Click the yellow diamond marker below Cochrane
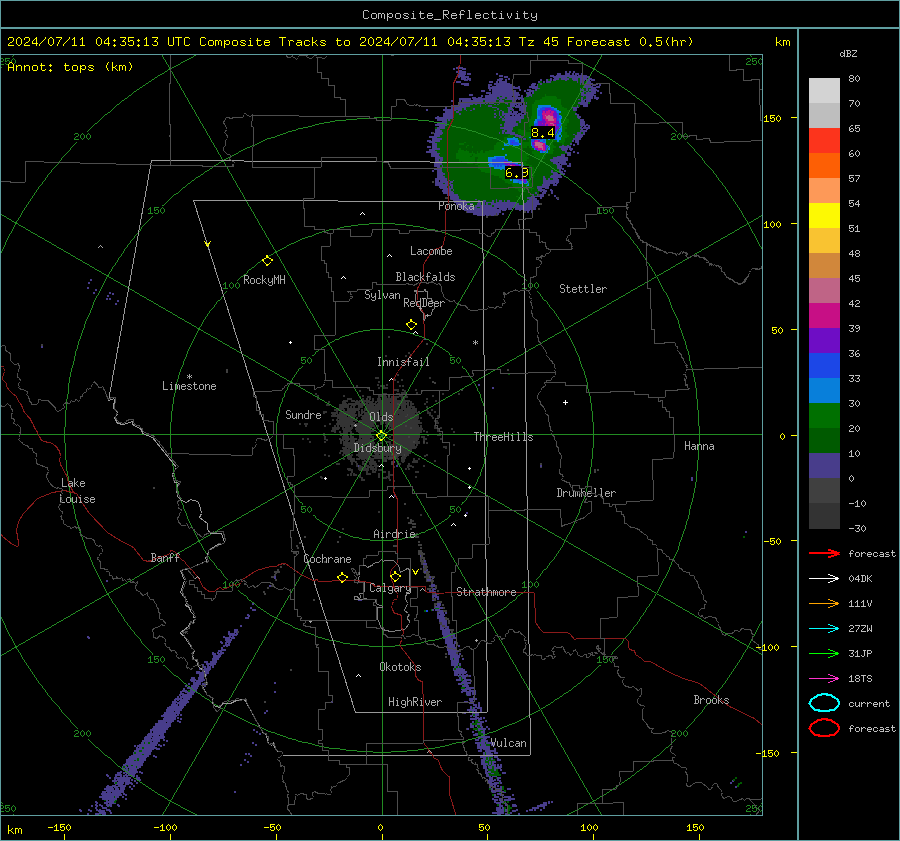900x841 pixels. pyautogui.click(x=343, y=578)
